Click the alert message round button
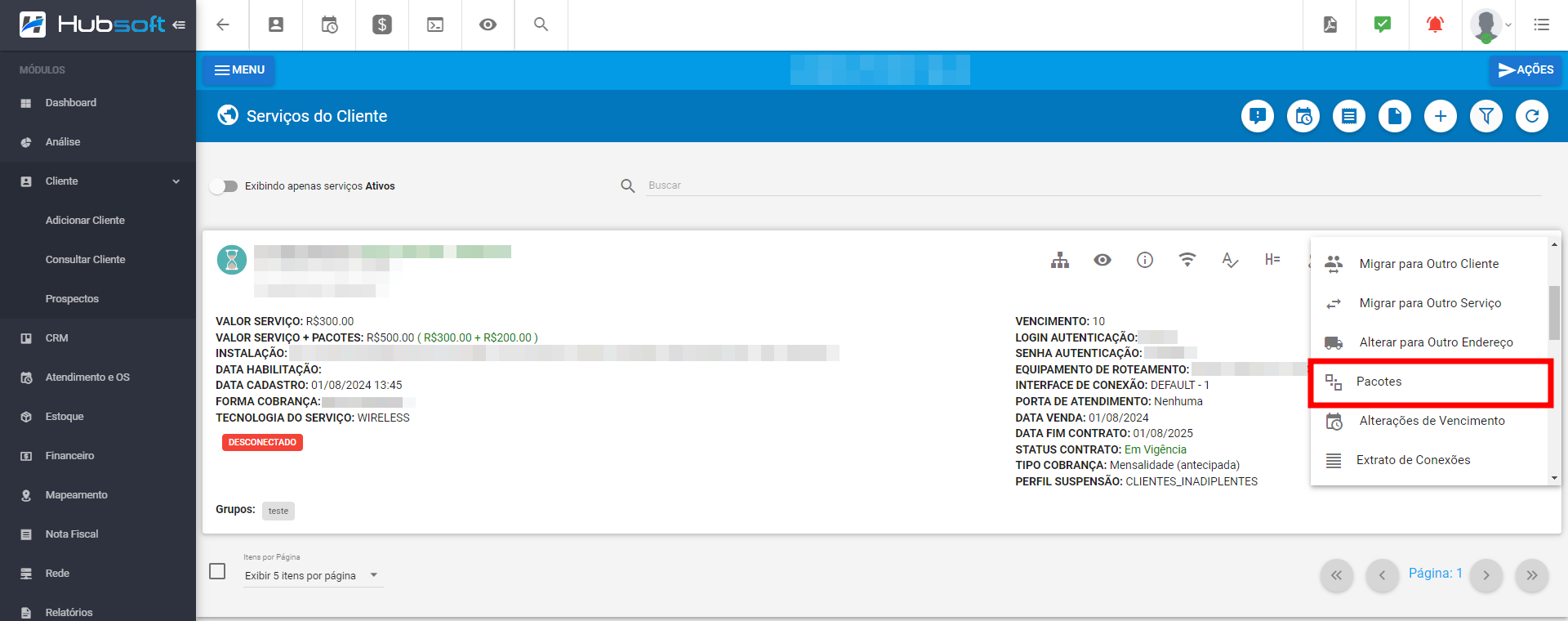1568x621 pixels. coord(1258,116)
